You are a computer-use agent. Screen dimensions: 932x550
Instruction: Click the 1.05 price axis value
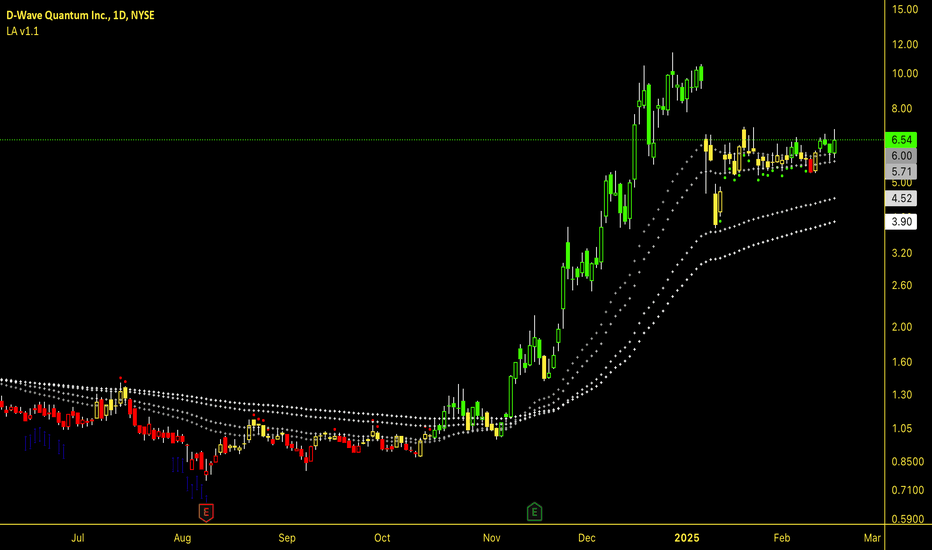click(x=901, y=429)
